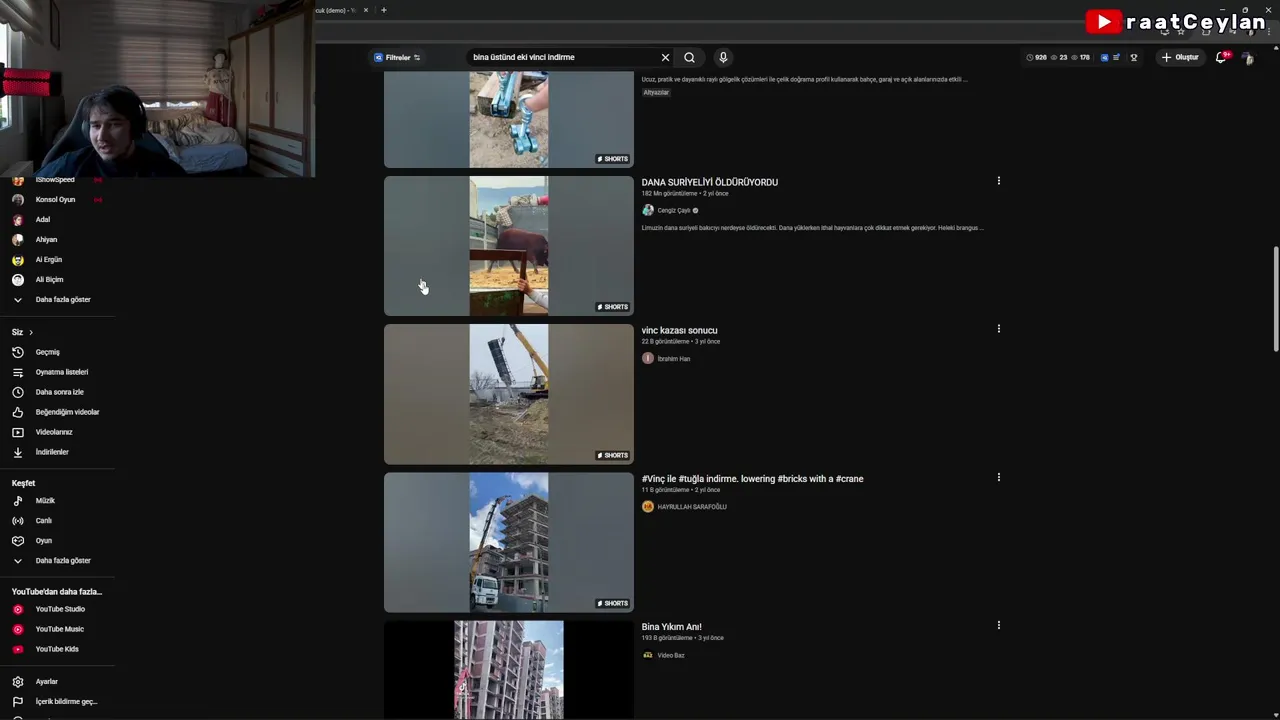
Task: Open the Filtreler filter button
Action: click(x=397, y=57)
